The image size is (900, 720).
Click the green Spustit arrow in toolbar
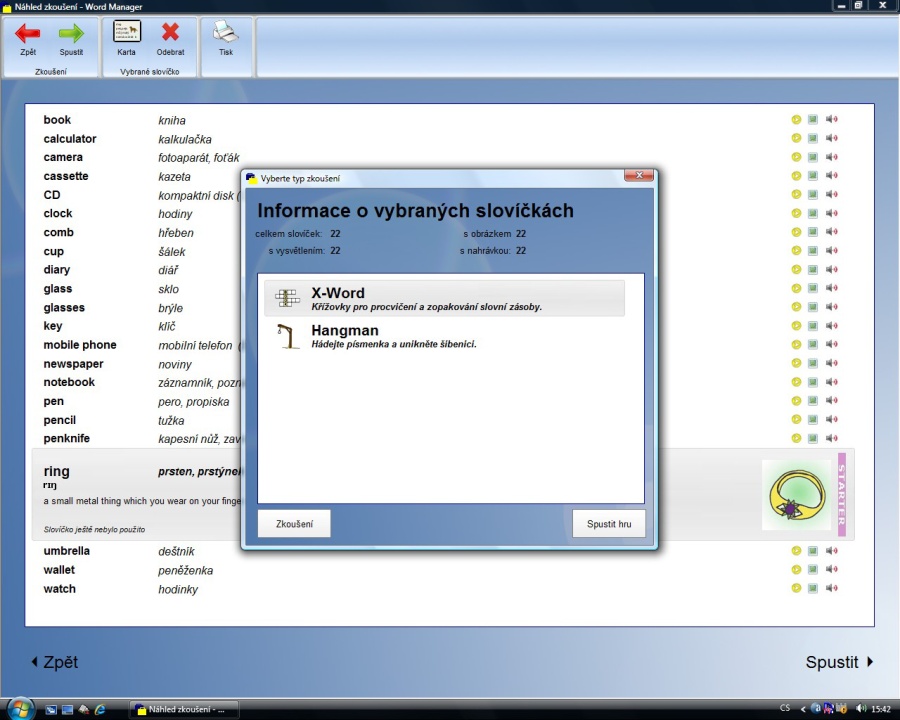[x=71, y=34]
